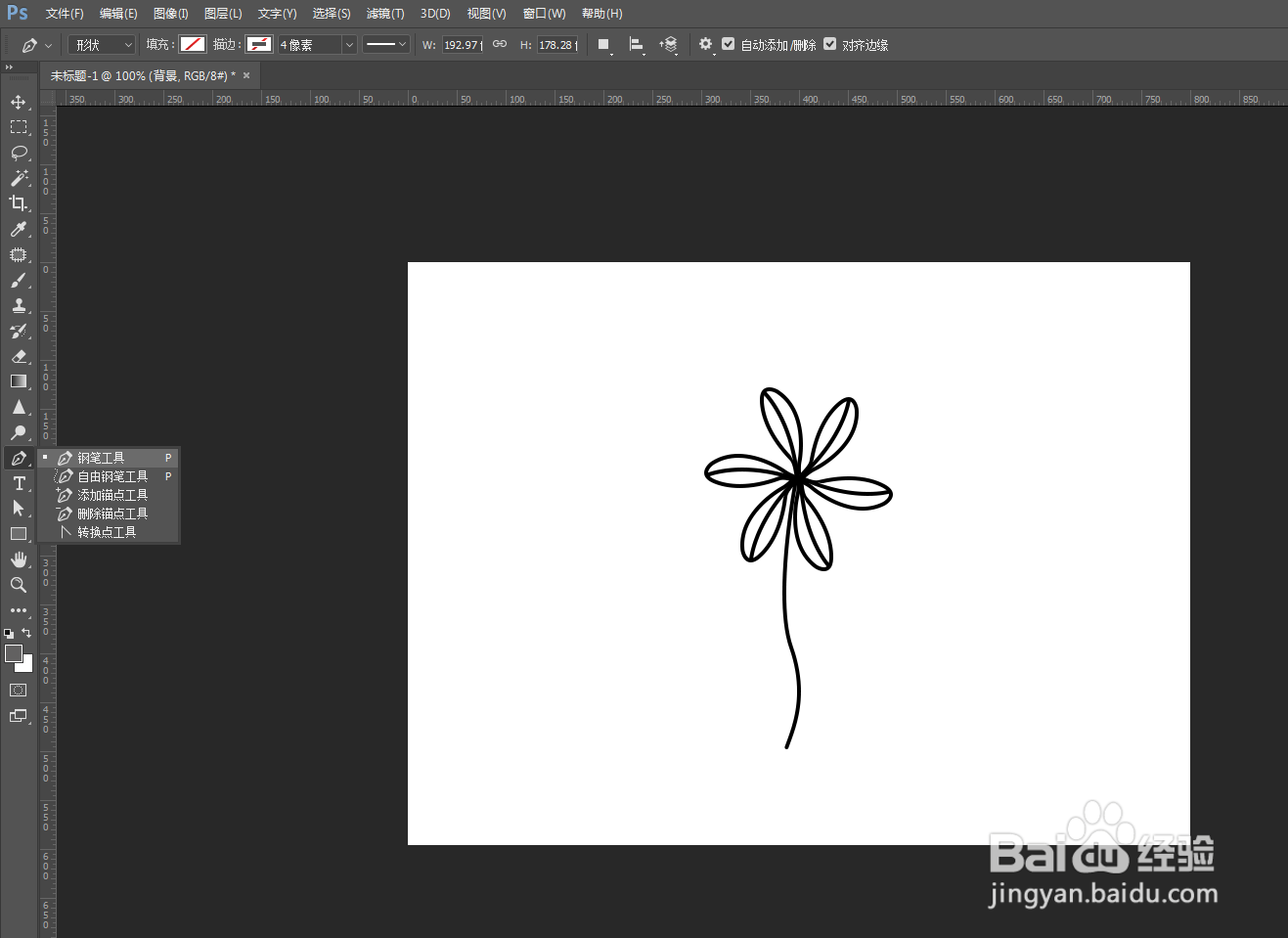Swap foreground and background colors
This screenshot has width=1288, height=938.
pos(26,633)
